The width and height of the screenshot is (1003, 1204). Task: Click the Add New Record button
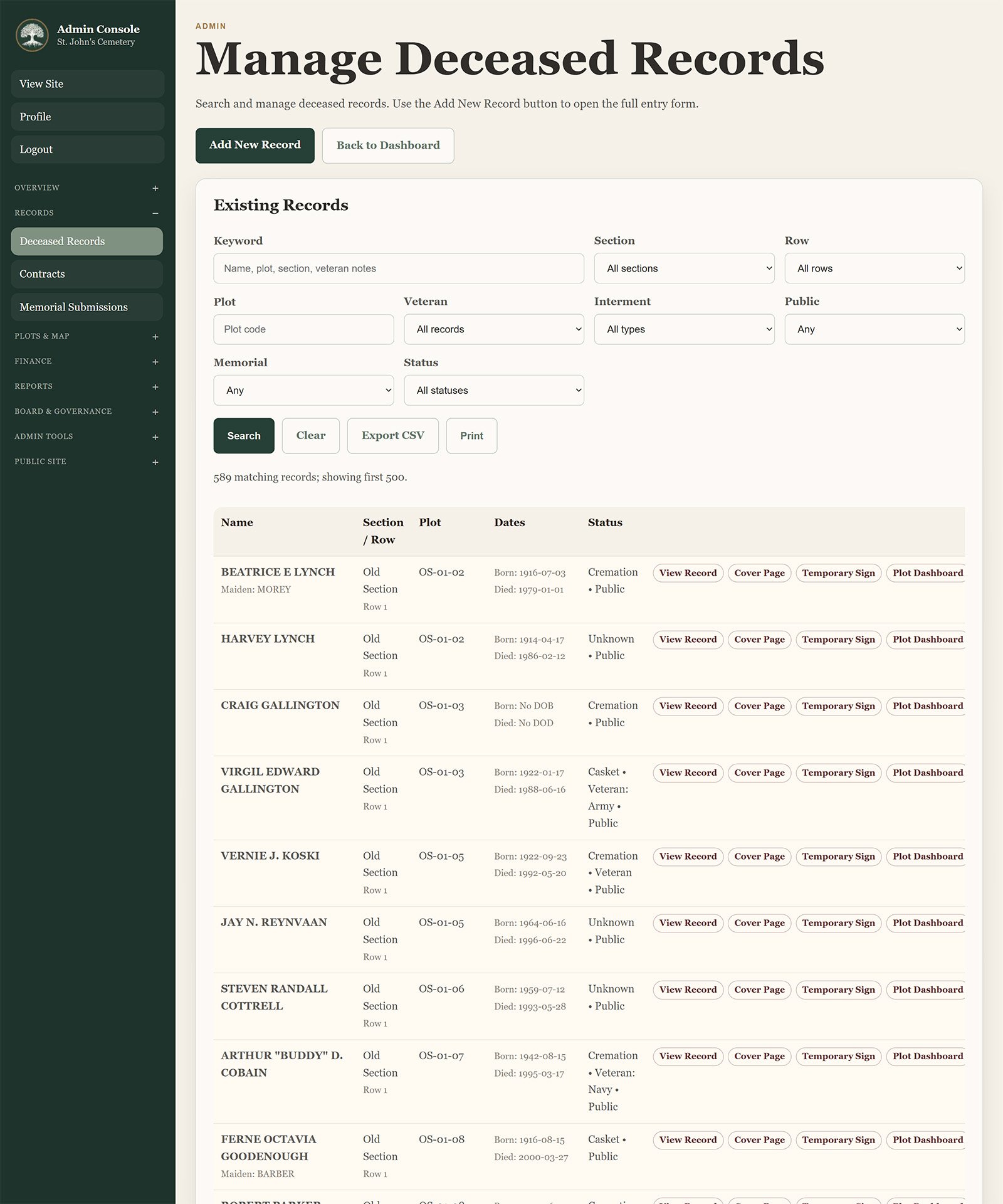click(x=255, y=145)
